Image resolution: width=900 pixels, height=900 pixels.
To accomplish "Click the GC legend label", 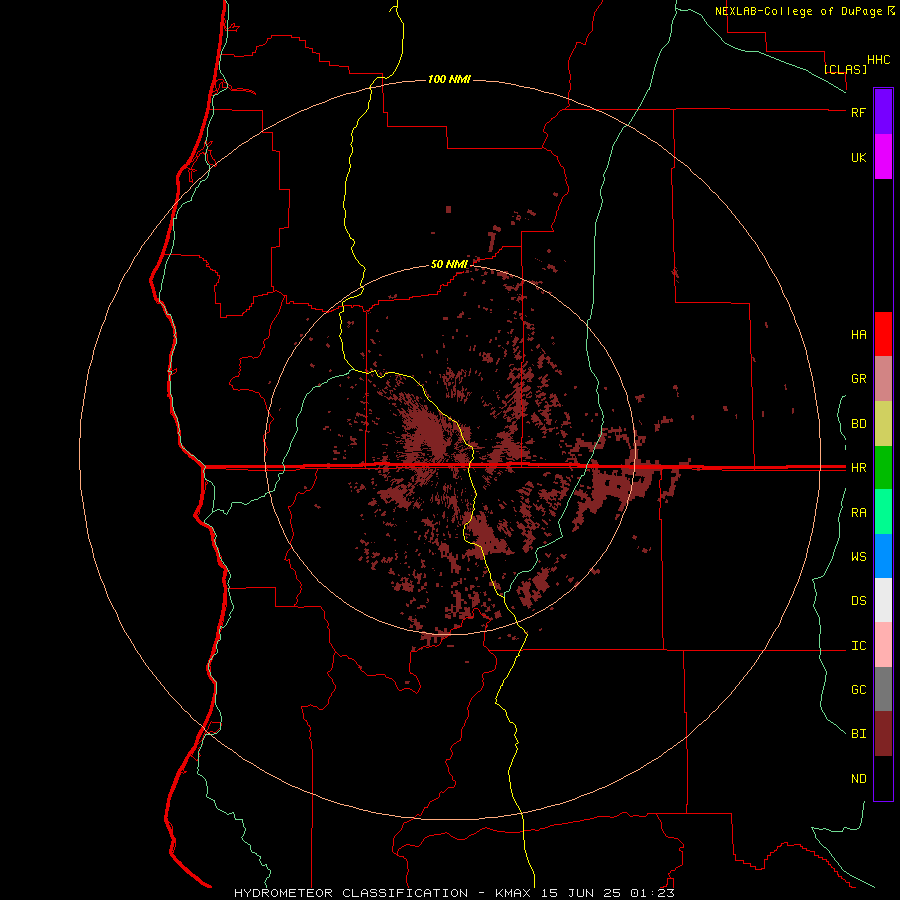I will click(x=858, y=690).
